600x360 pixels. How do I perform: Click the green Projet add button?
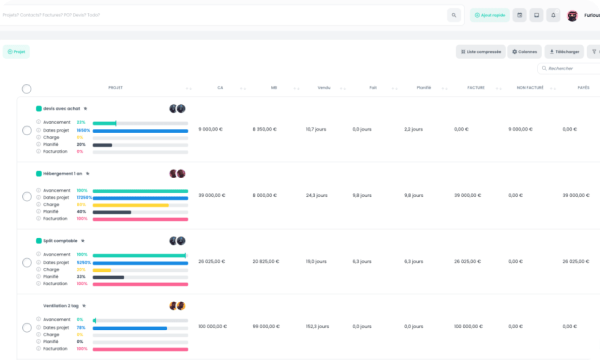click(16, 52)
